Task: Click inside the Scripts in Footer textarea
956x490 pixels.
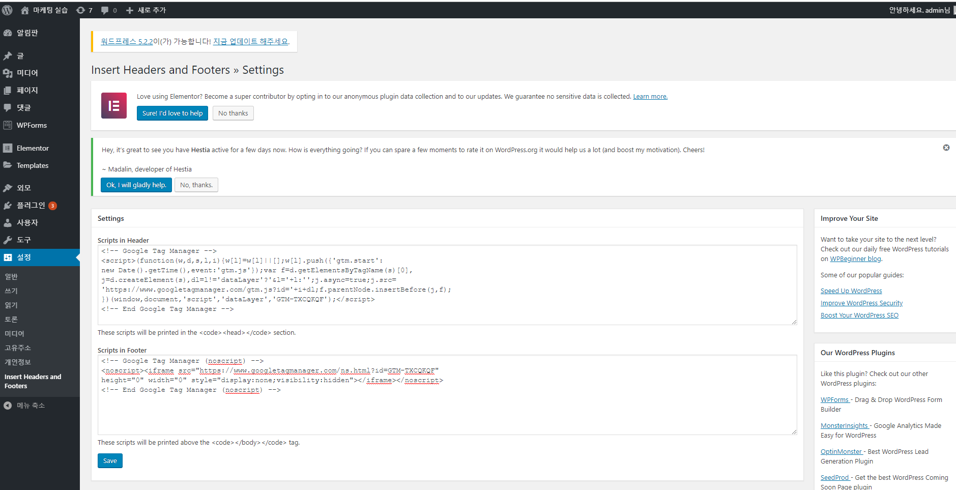Action: click(447, 395)
